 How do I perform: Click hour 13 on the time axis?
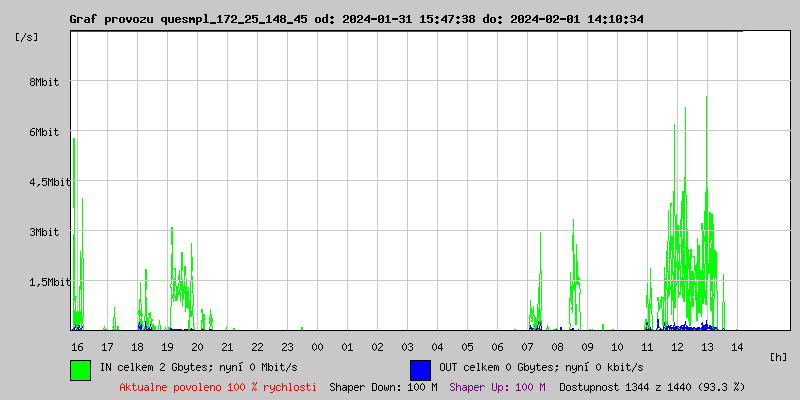[707, 346]
